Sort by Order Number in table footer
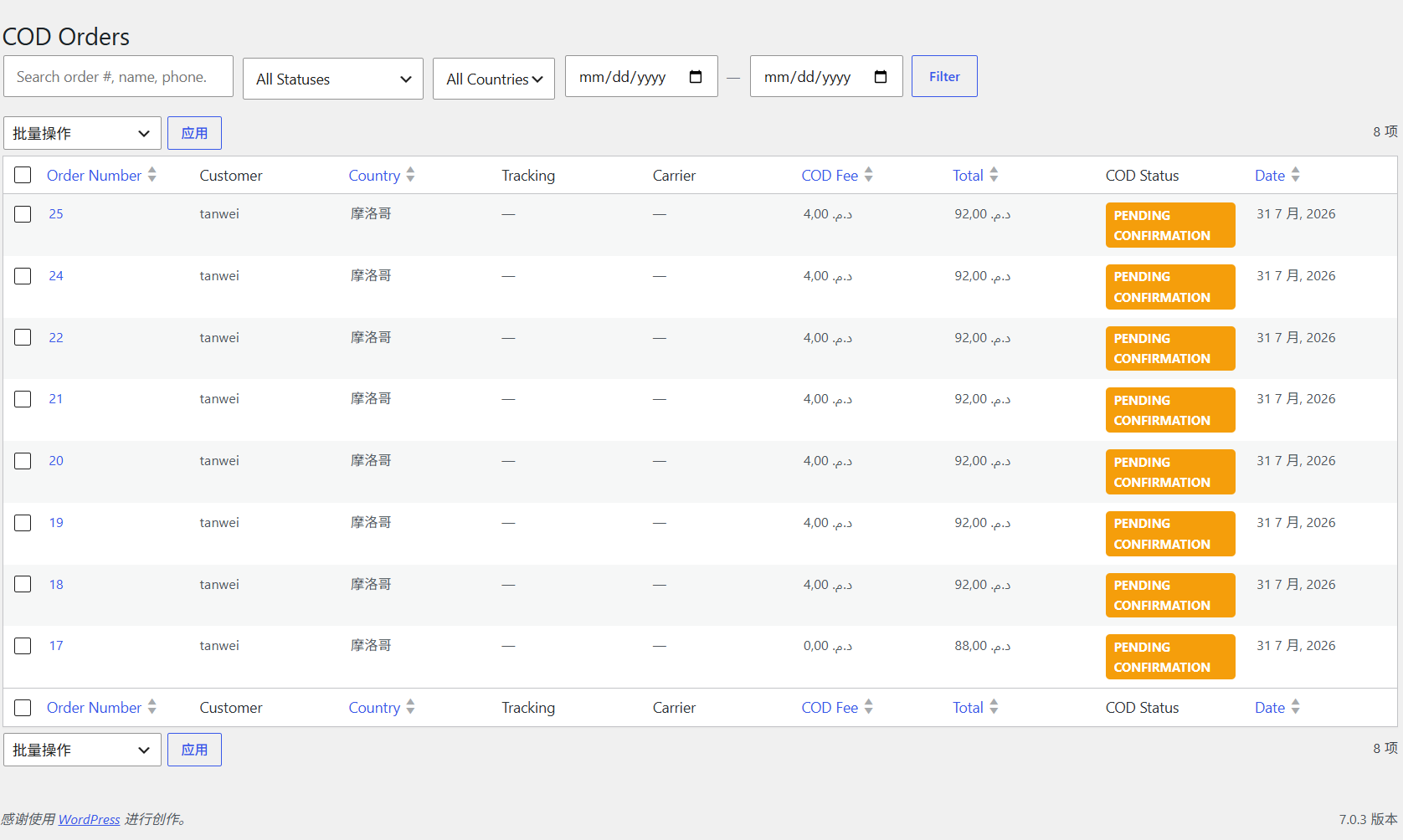The image size is (1403, 840). (94, 708)
